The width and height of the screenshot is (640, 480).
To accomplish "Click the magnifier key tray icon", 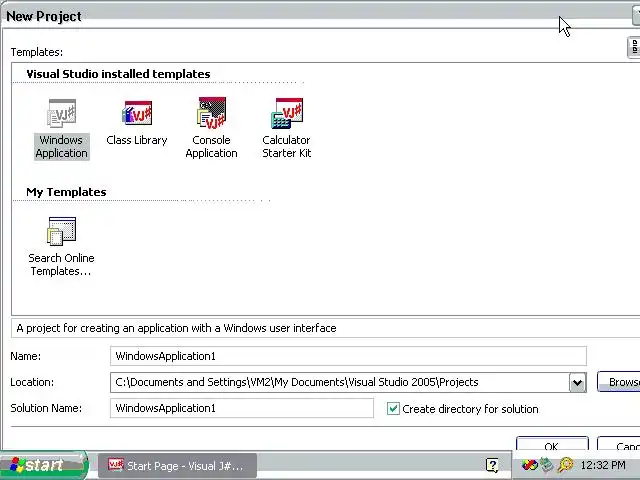I will pyautogui.click(x=565, y=465).
